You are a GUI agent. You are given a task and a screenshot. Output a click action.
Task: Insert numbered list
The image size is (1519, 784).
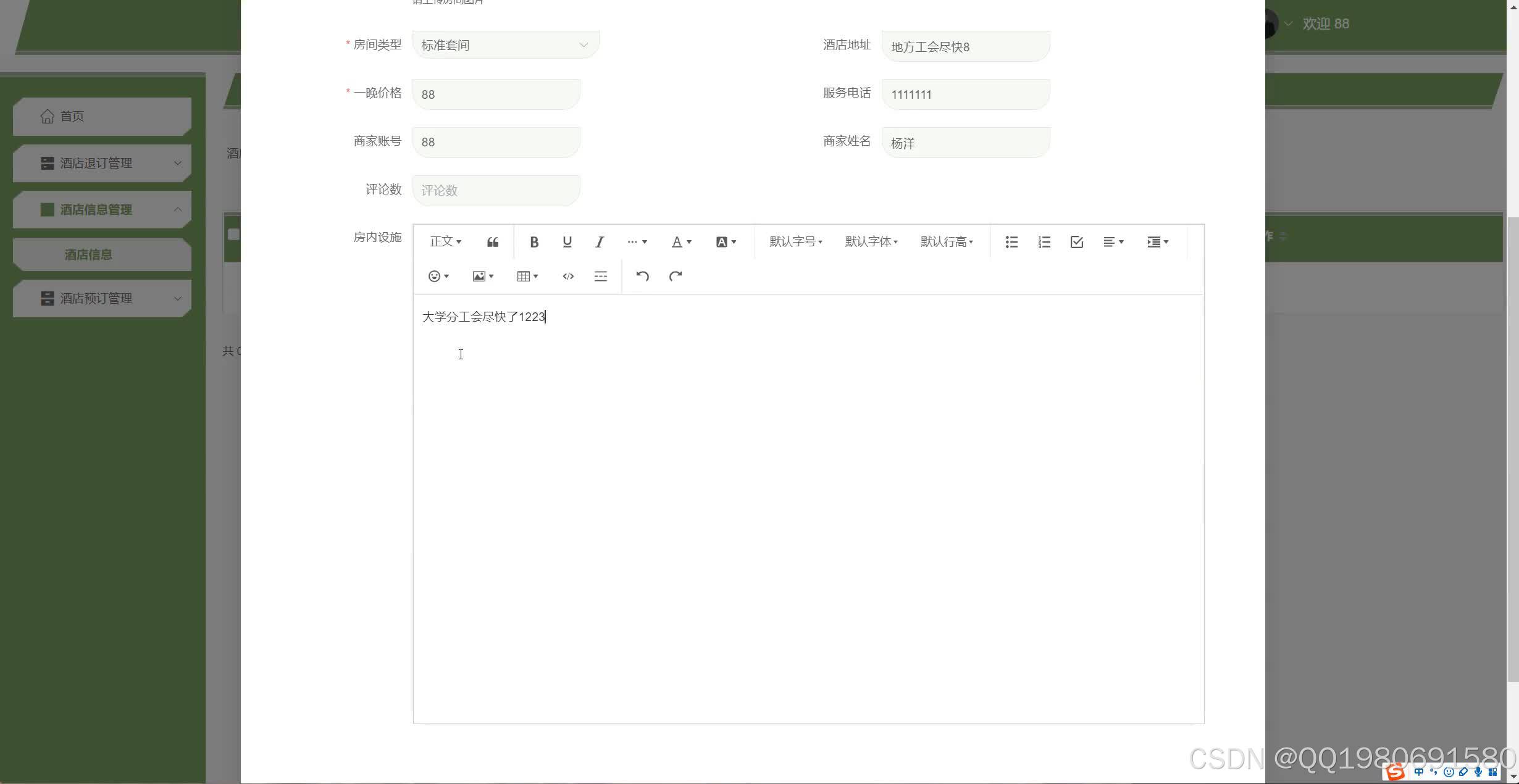(1044, 242)
